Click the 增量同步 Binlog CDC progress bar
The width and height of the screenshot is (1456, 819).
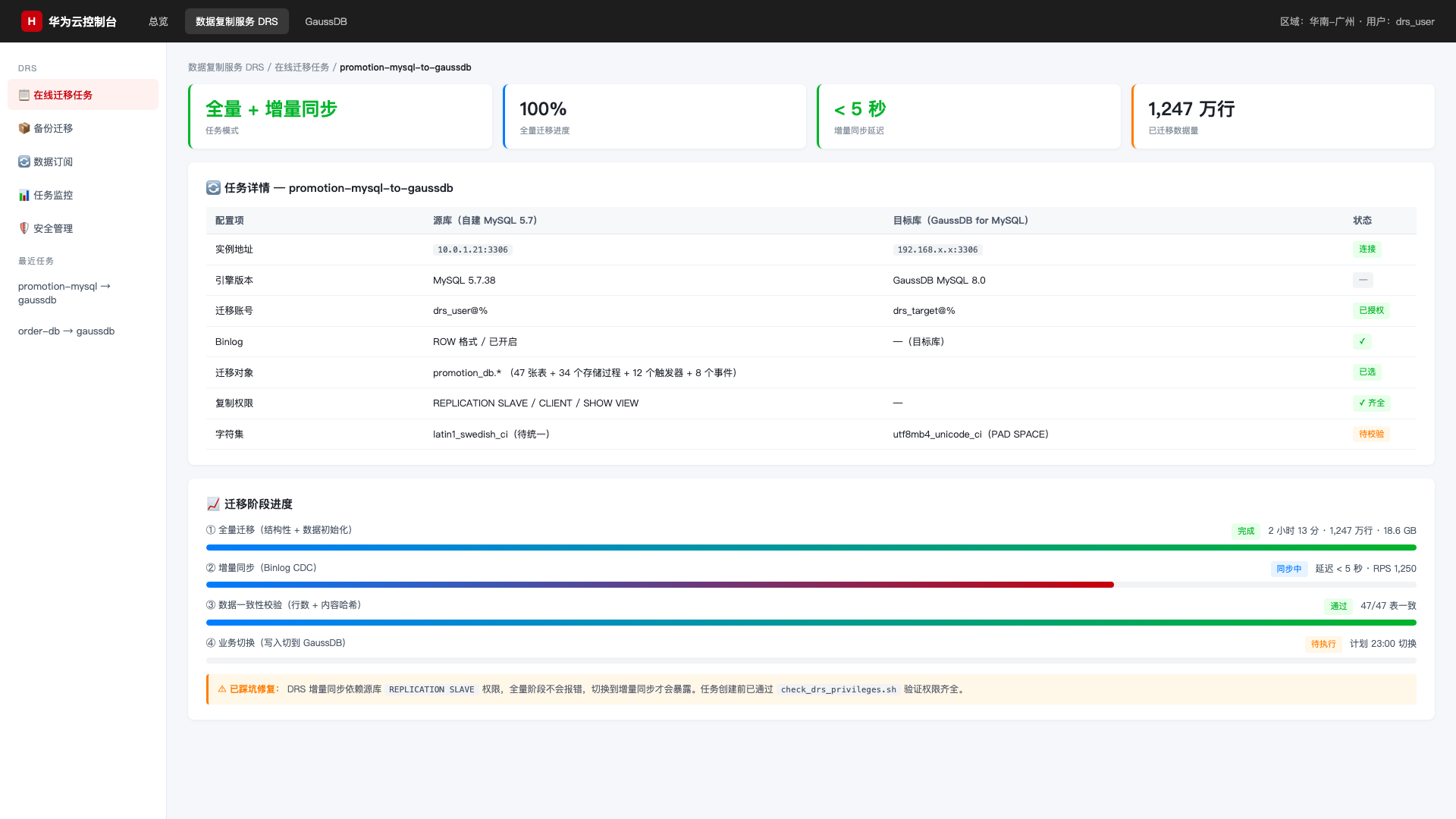pos(811,585)
